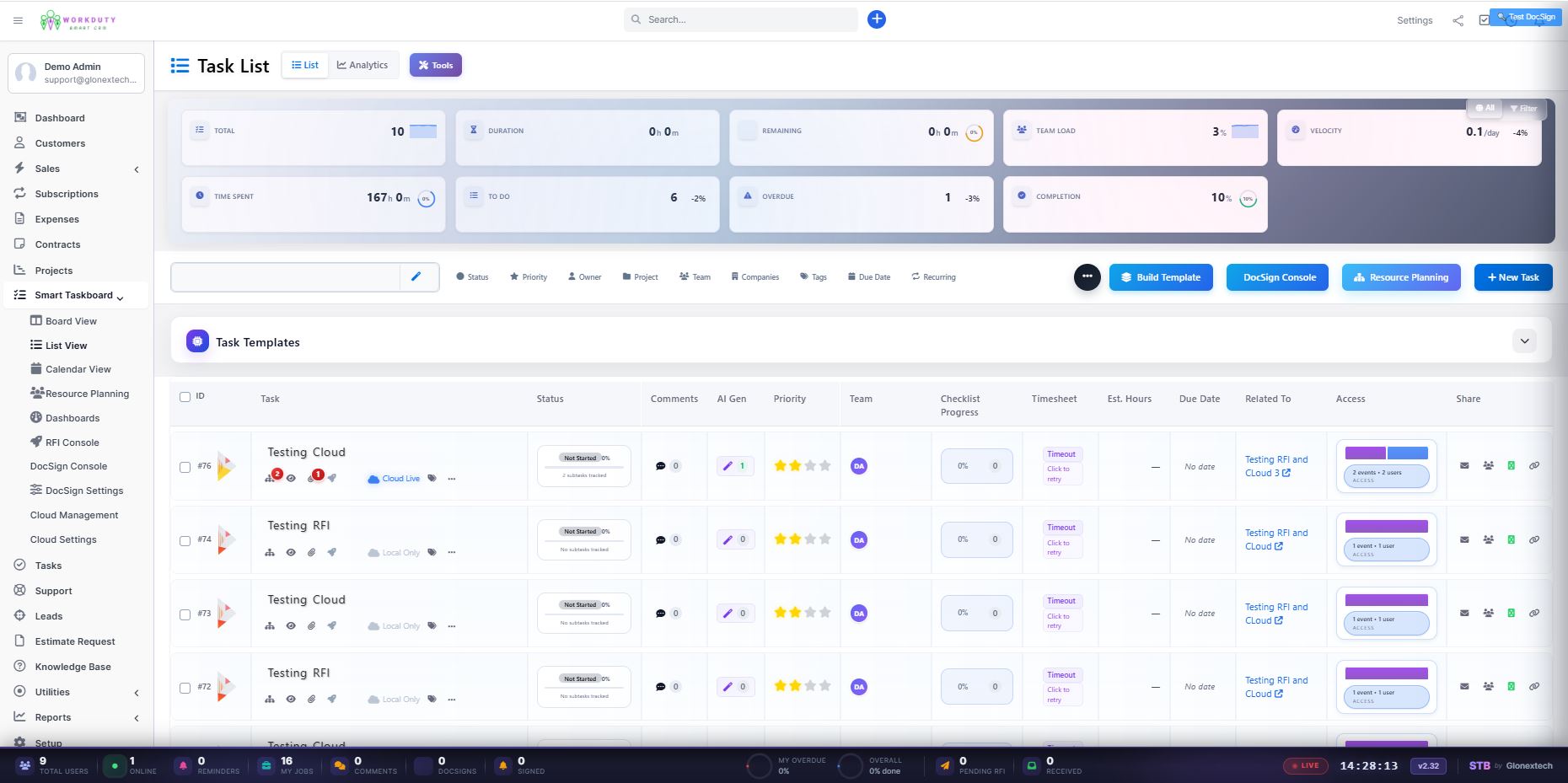This screenshot has width=1568, height=783.
Task: Click the black ellipsis more-options button
Action: coord(1087,277)
